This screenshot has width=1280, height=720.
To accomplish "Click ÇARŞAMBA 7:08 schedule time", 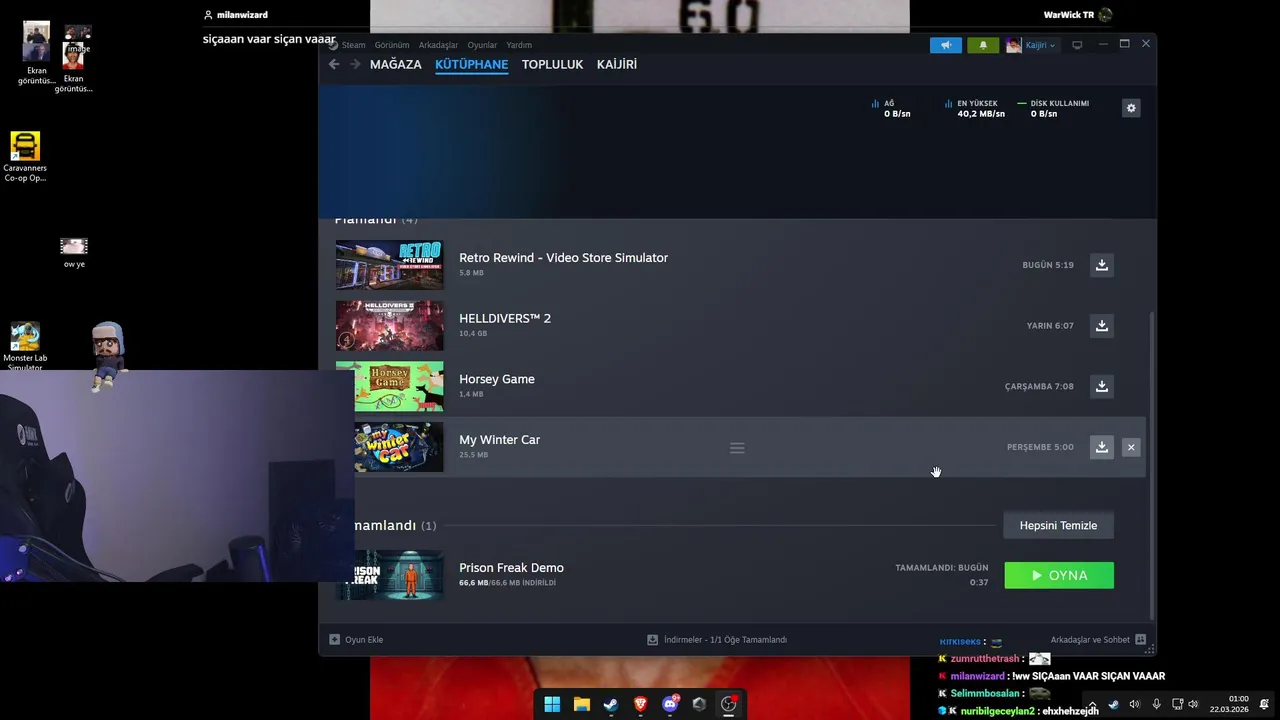I will click(x=1039, y=386).
